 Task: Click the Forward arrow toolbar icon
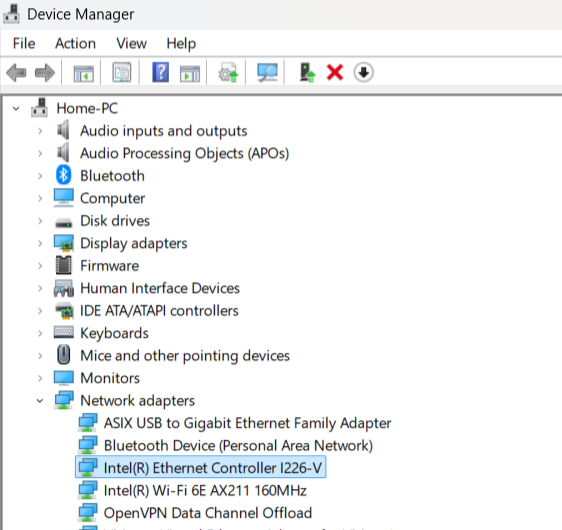(45, 73)
